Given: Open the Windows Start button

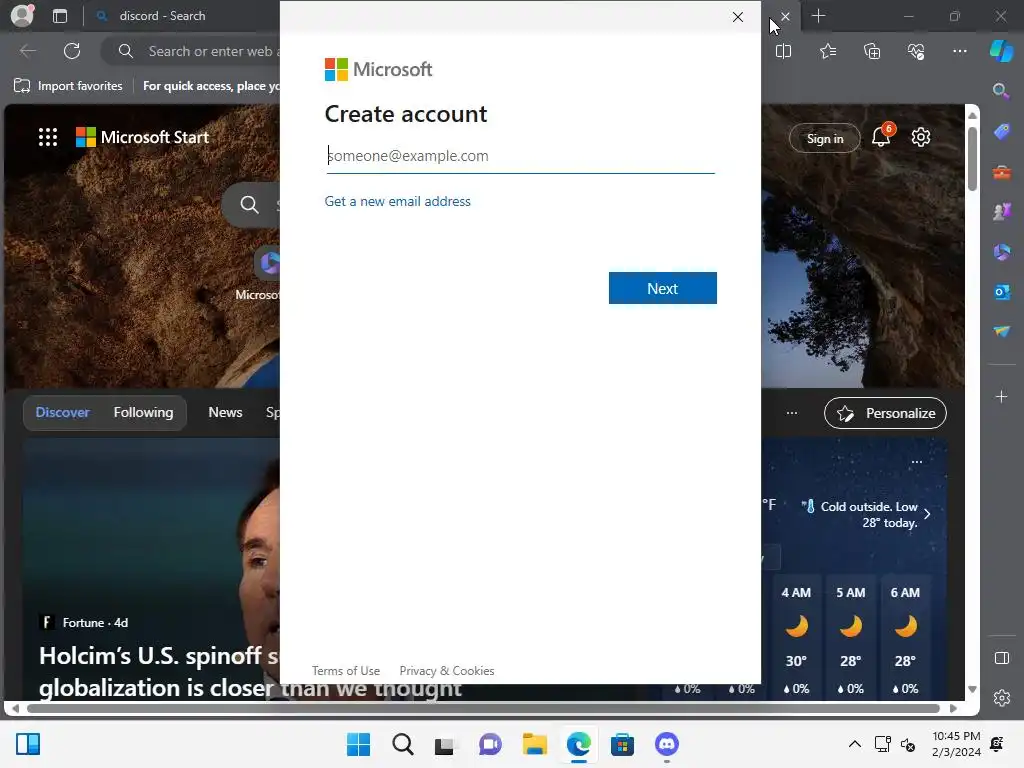Looking at the screenshot, I should [358, 744].
